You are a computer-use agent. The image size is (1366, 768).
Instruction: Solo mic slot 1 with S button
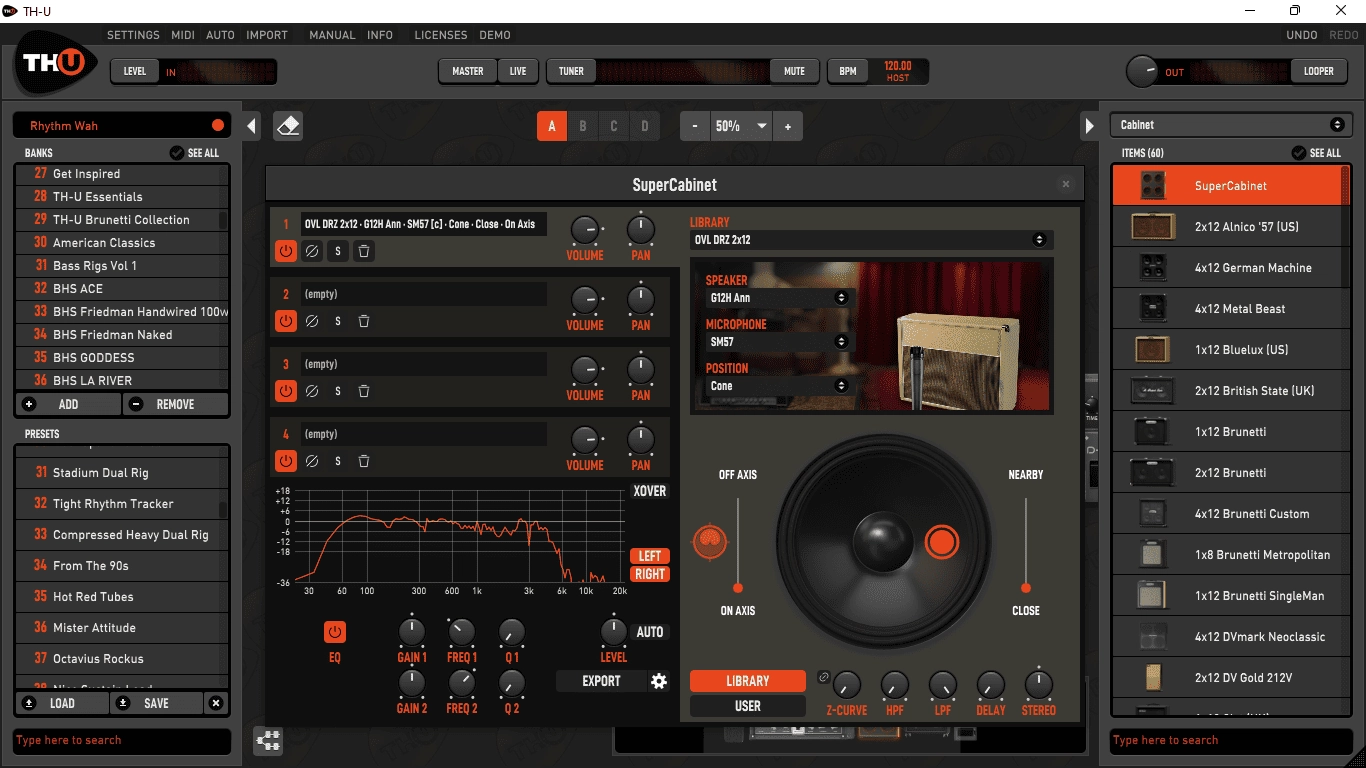[x=338, y=251]
